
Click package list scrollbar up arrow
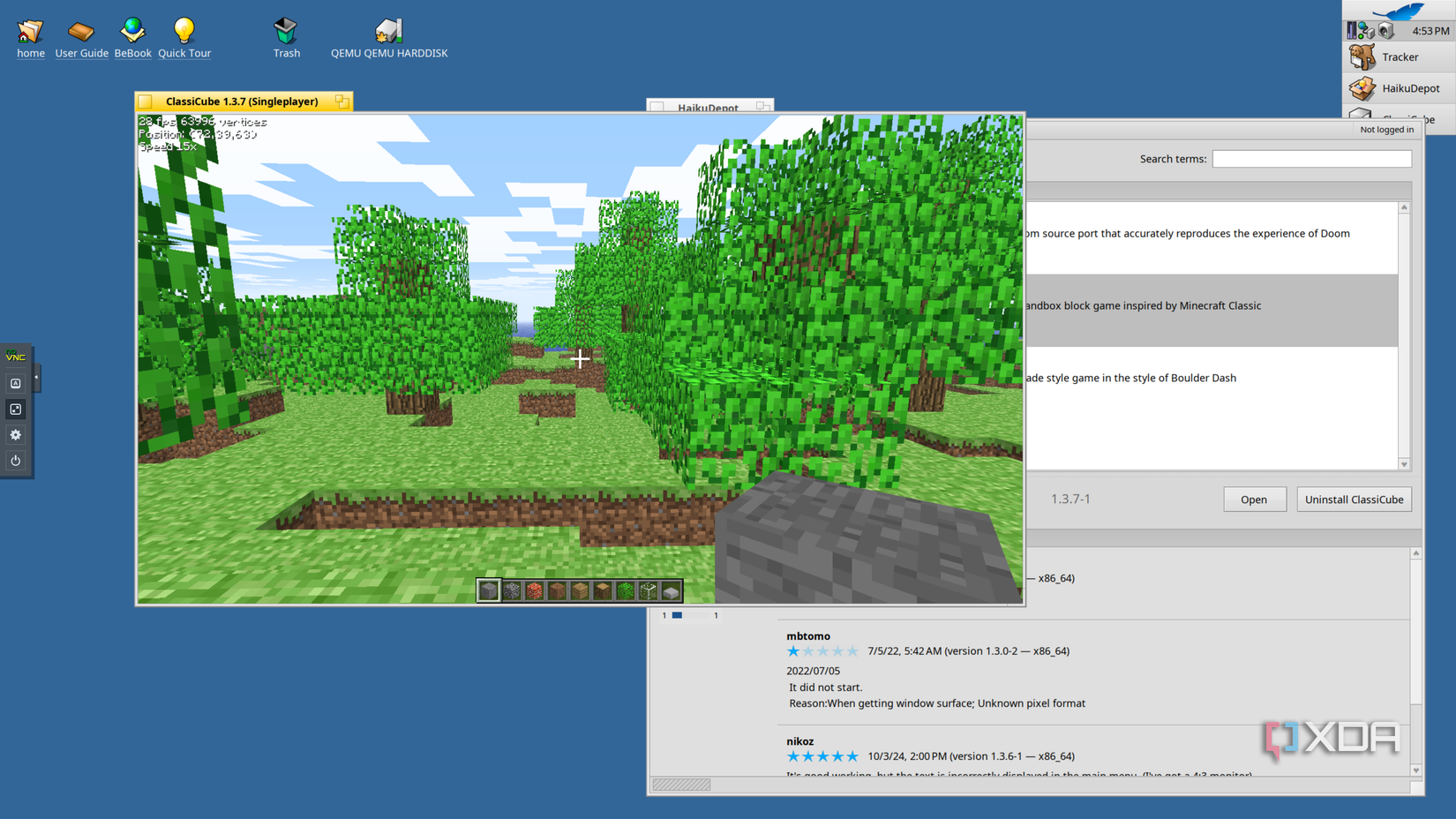1404,207
